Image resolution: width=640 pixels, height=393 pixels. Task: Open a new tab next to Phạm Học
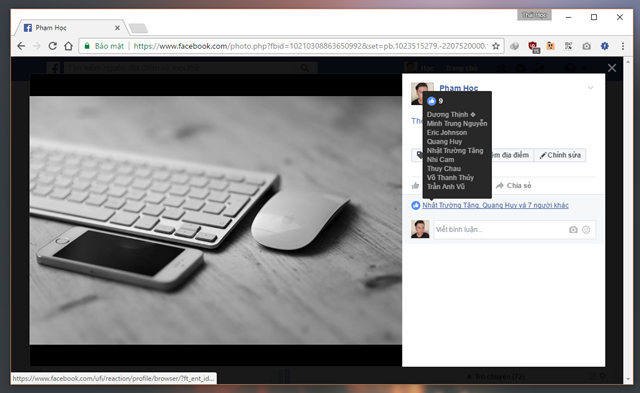[x=138, y=28]
